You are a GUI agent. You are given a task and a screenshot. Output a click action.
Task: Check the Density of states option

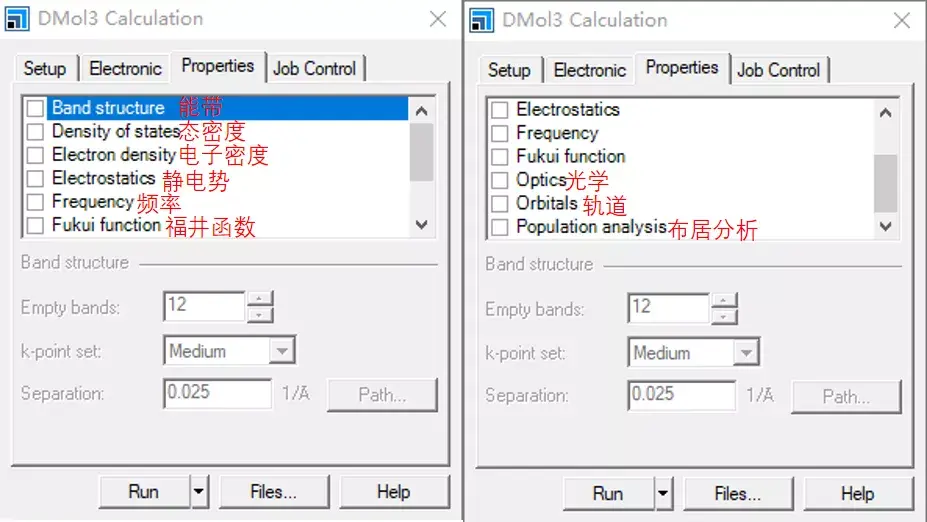point(36,131)
